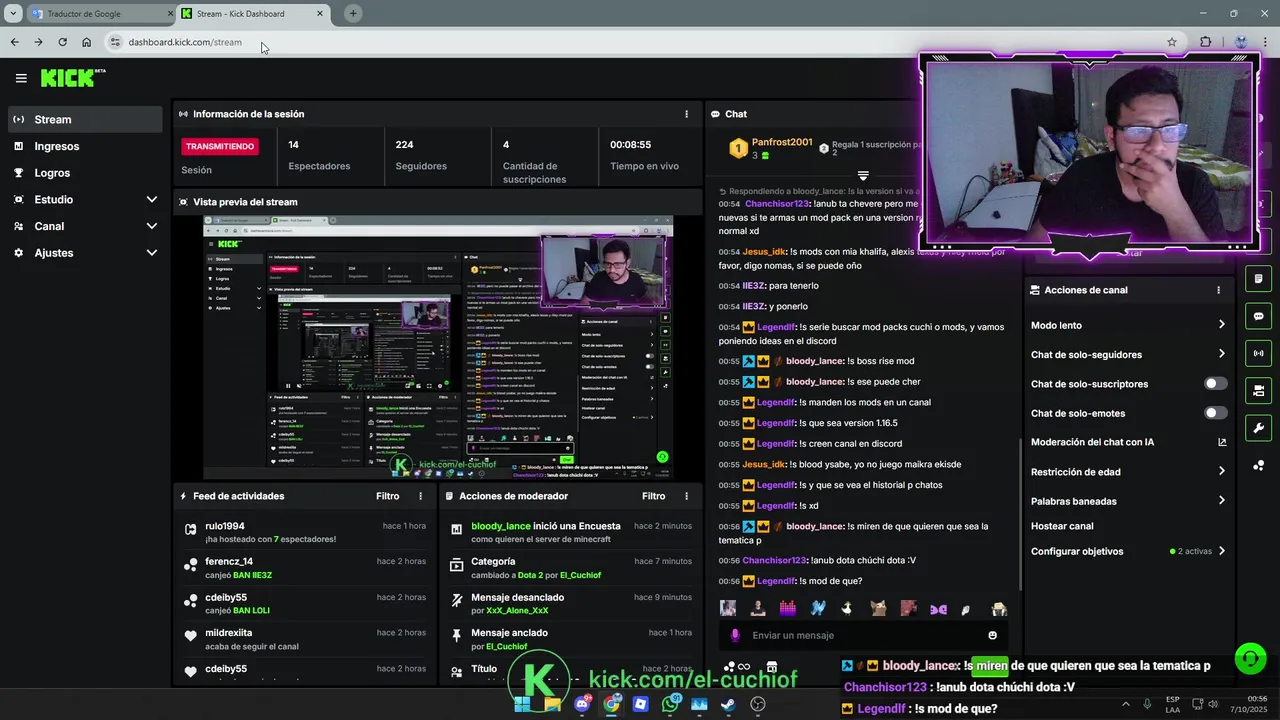Click mildrexiita follow heart icon
Viewport: 1280px width, 720px height.
click(x=190, y=636)
